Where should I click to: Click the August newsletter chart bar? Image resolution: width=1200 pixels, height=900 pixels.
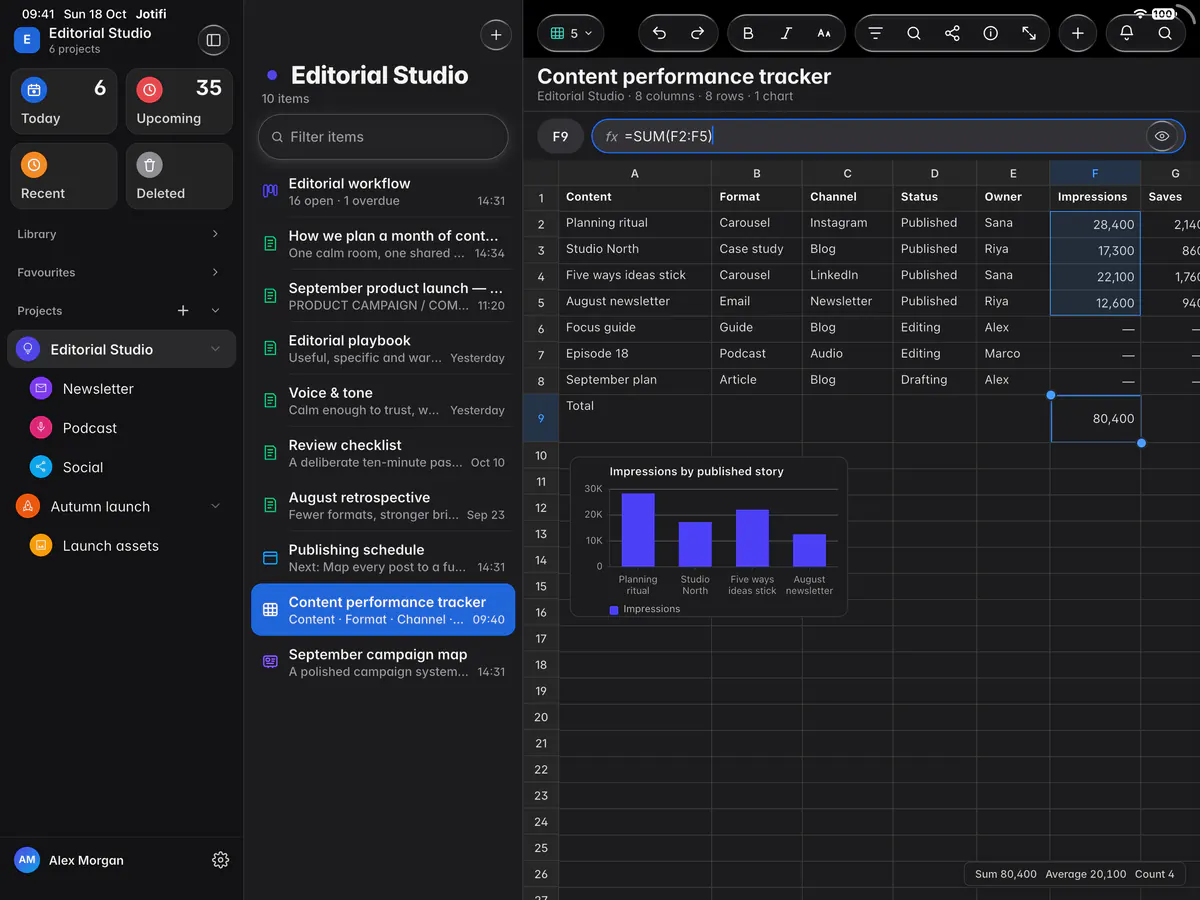[x=809, y=550]
